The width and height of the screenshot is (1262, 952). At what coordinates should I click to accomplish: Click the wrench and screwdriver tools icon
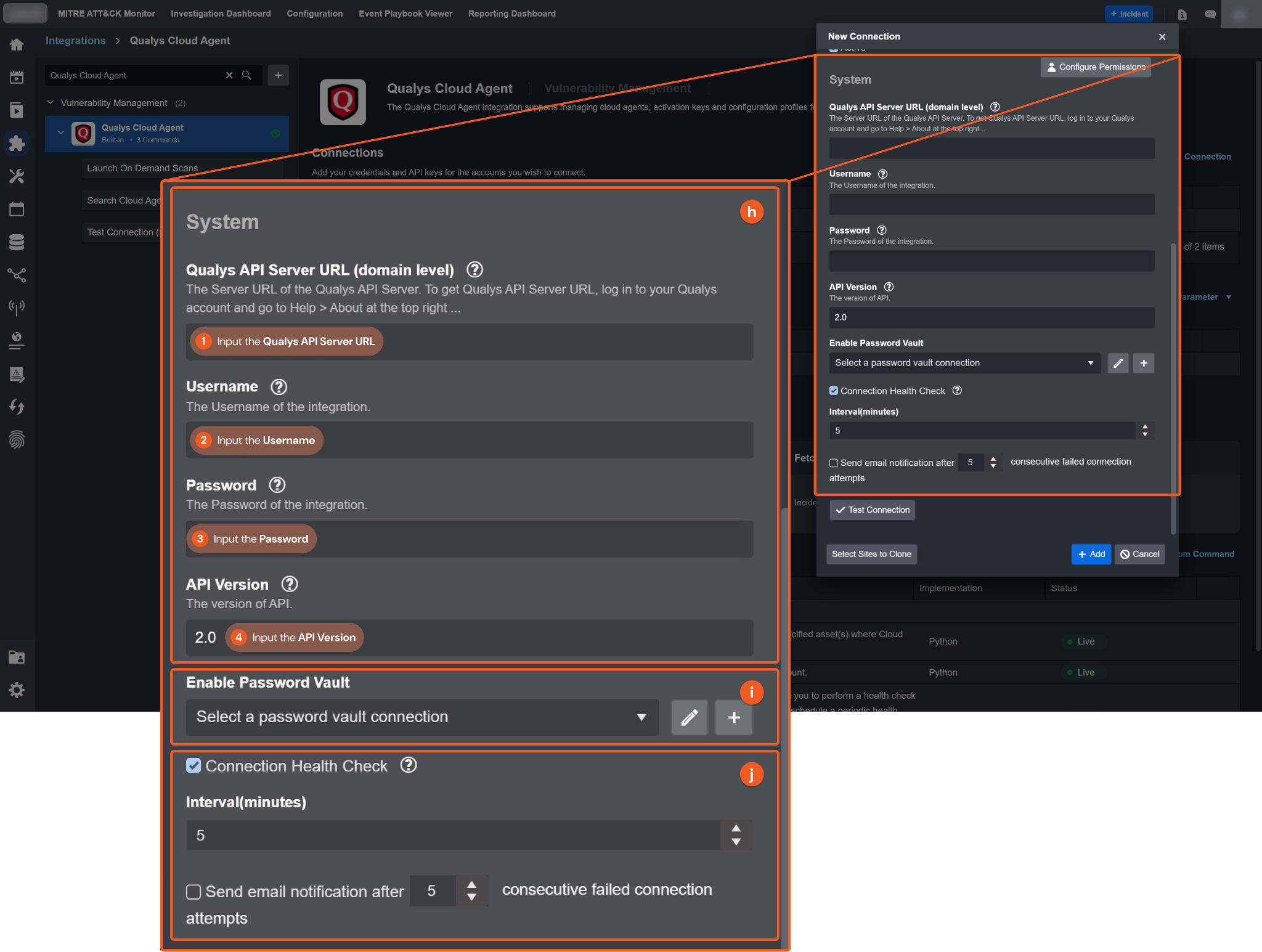pos(17,177)
